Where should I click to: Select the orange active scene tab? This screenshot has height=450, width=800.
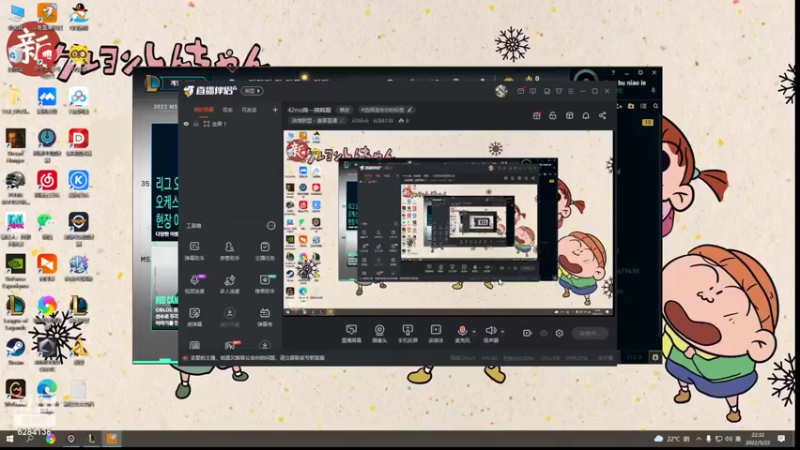click(x=204, y=110)
